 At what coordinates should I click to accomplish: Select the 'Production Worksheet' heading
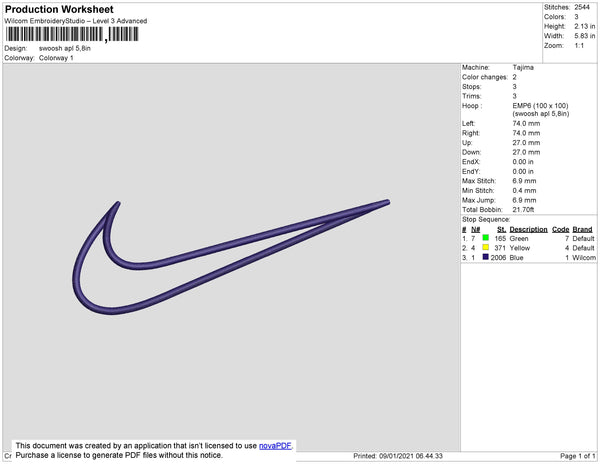(x=59, y=9)
